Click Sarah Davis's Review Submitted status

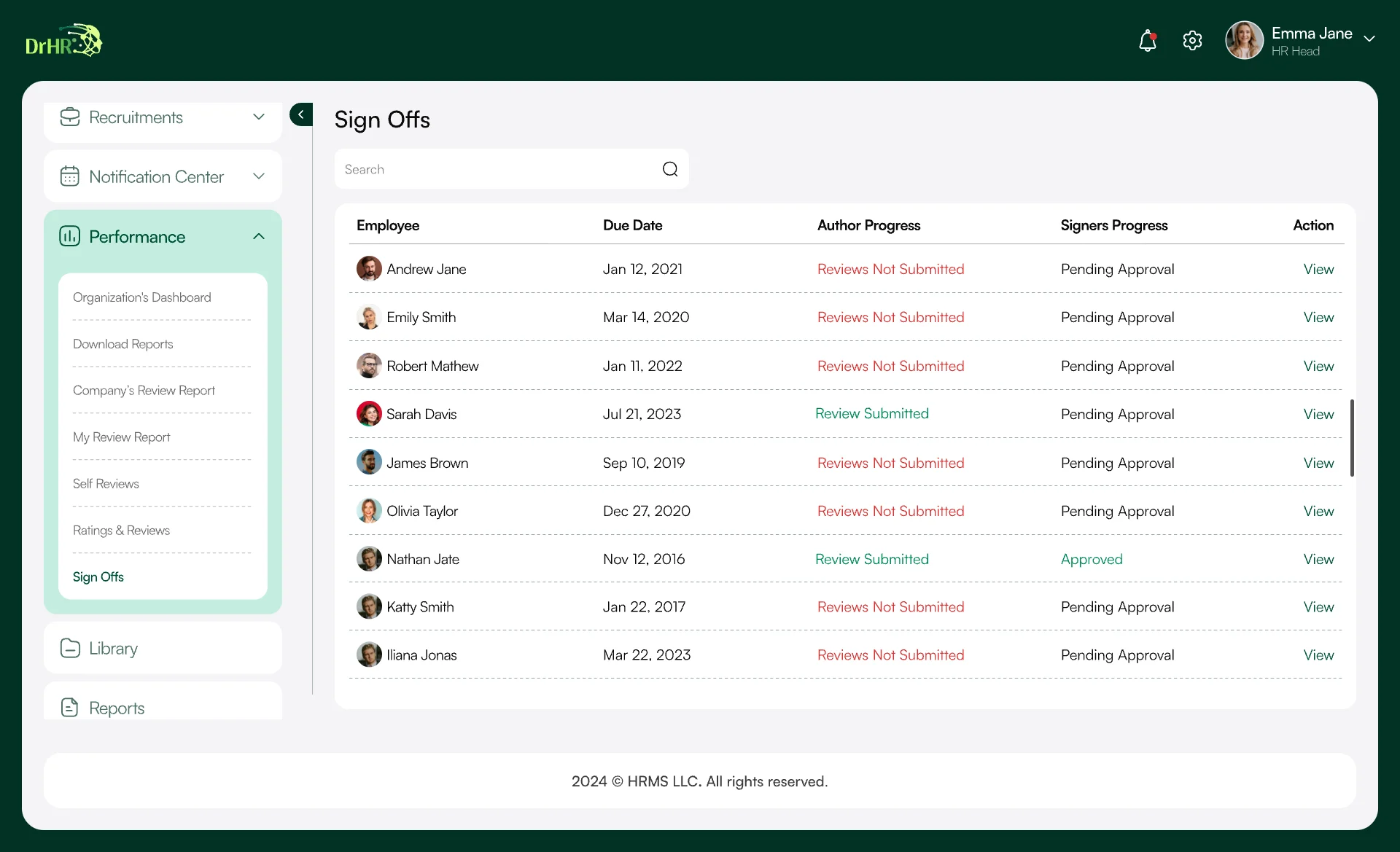[x=872, y=413]
